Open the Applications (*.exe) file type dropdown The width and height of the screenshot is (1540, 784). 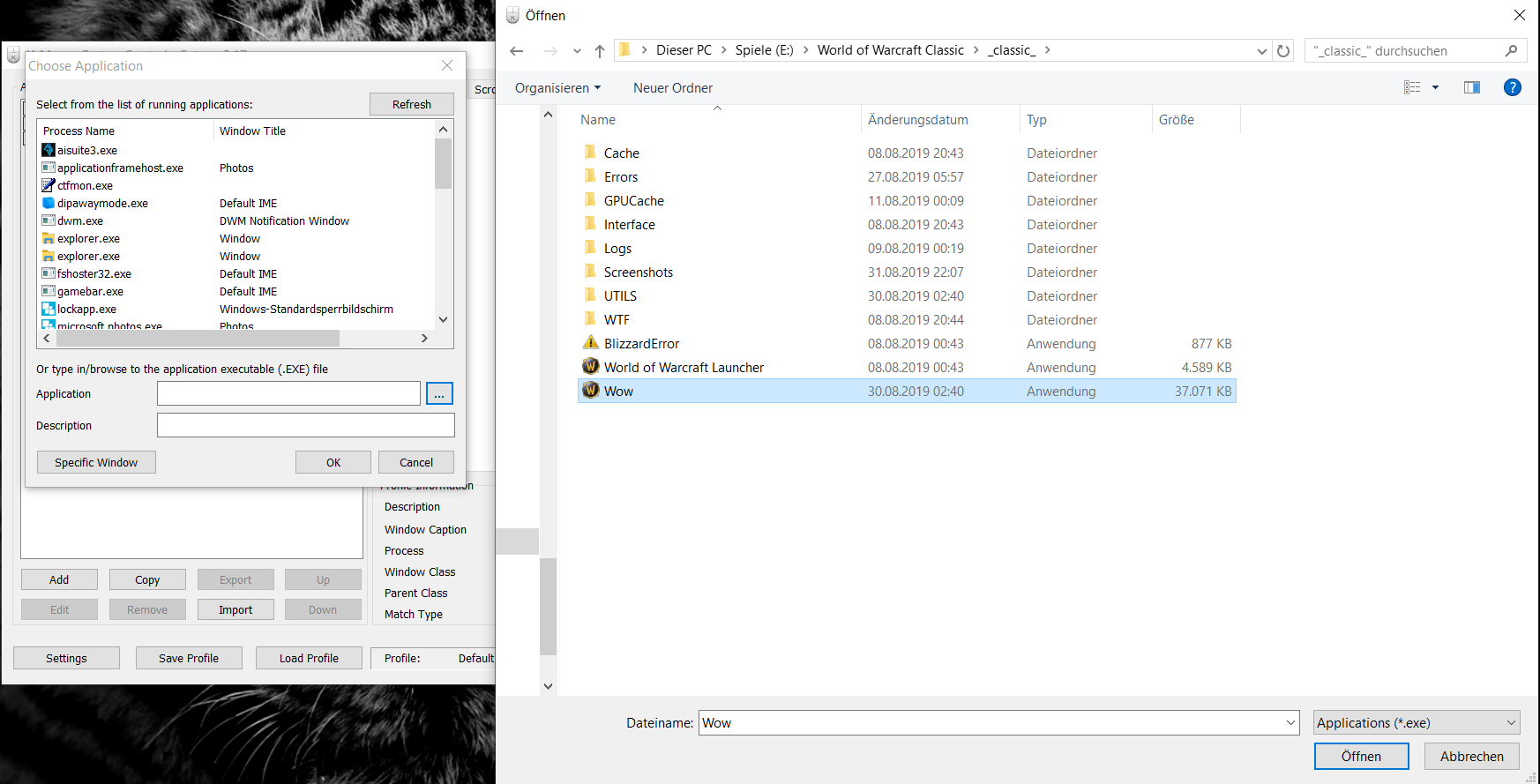(1417, 723)
